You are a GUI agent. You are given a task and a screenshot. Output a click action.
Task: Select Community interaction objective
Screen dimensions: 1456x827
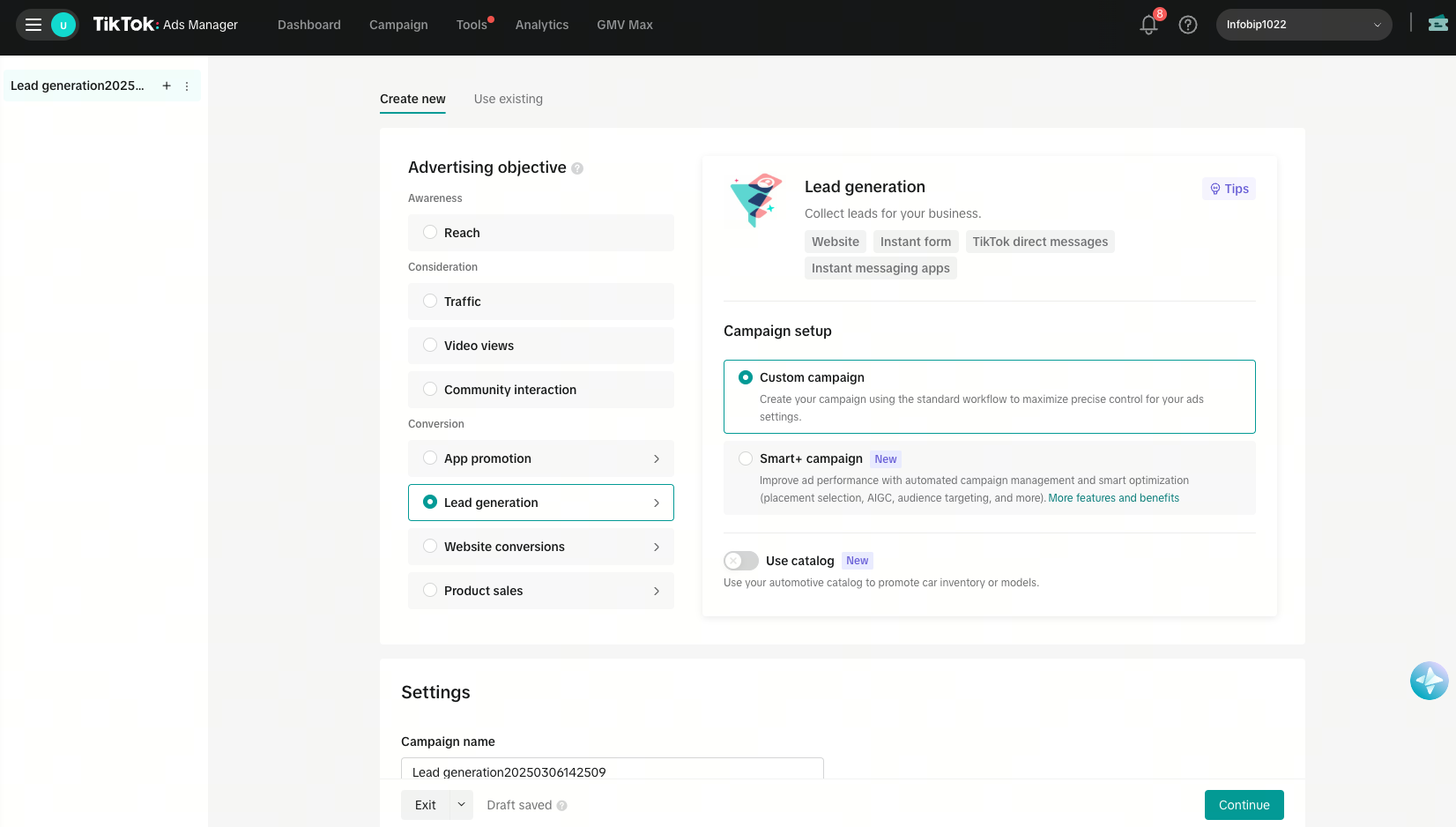(x=541, y=390)
